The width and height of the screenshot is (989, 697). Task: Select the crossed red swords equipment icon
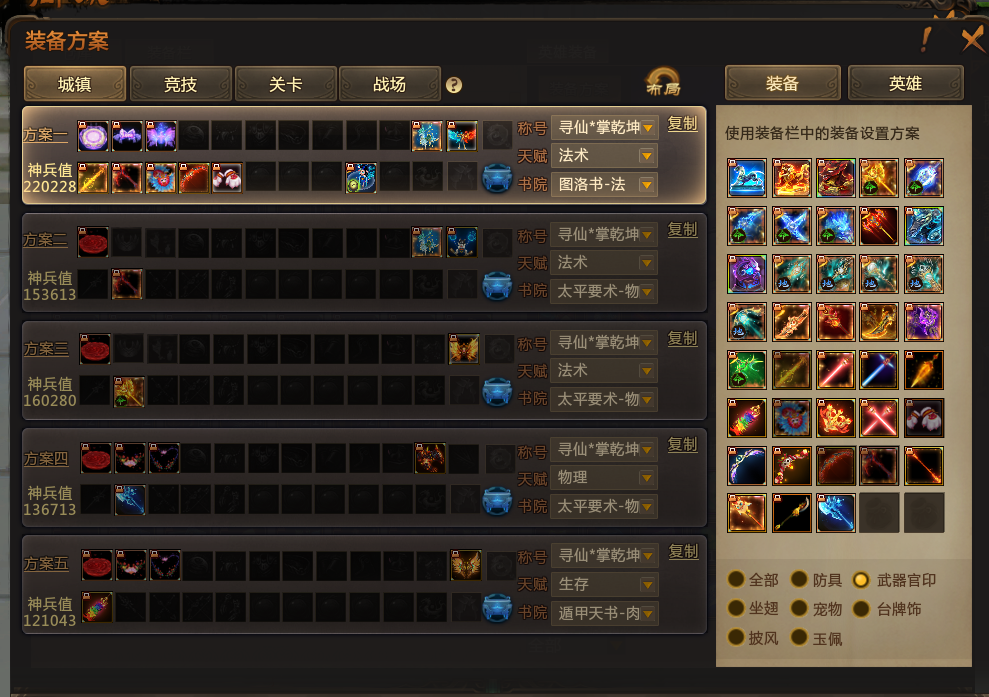[879, 418]
